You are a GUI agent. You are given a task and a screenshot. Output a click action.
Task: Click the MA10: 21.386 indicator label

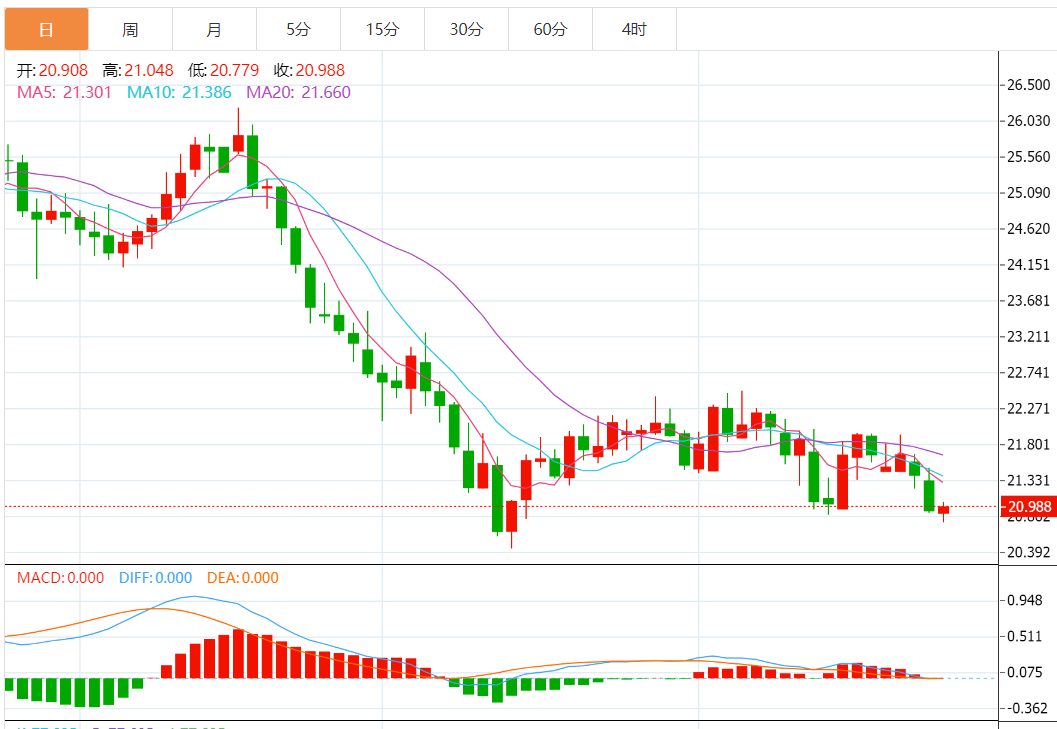[179, 92]
